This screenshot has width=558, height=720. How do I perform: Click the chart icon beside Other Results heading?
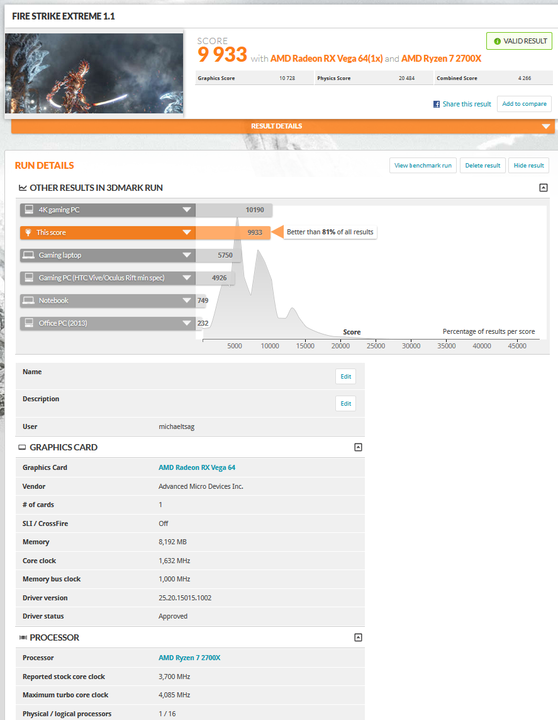[x=23, y=187]
